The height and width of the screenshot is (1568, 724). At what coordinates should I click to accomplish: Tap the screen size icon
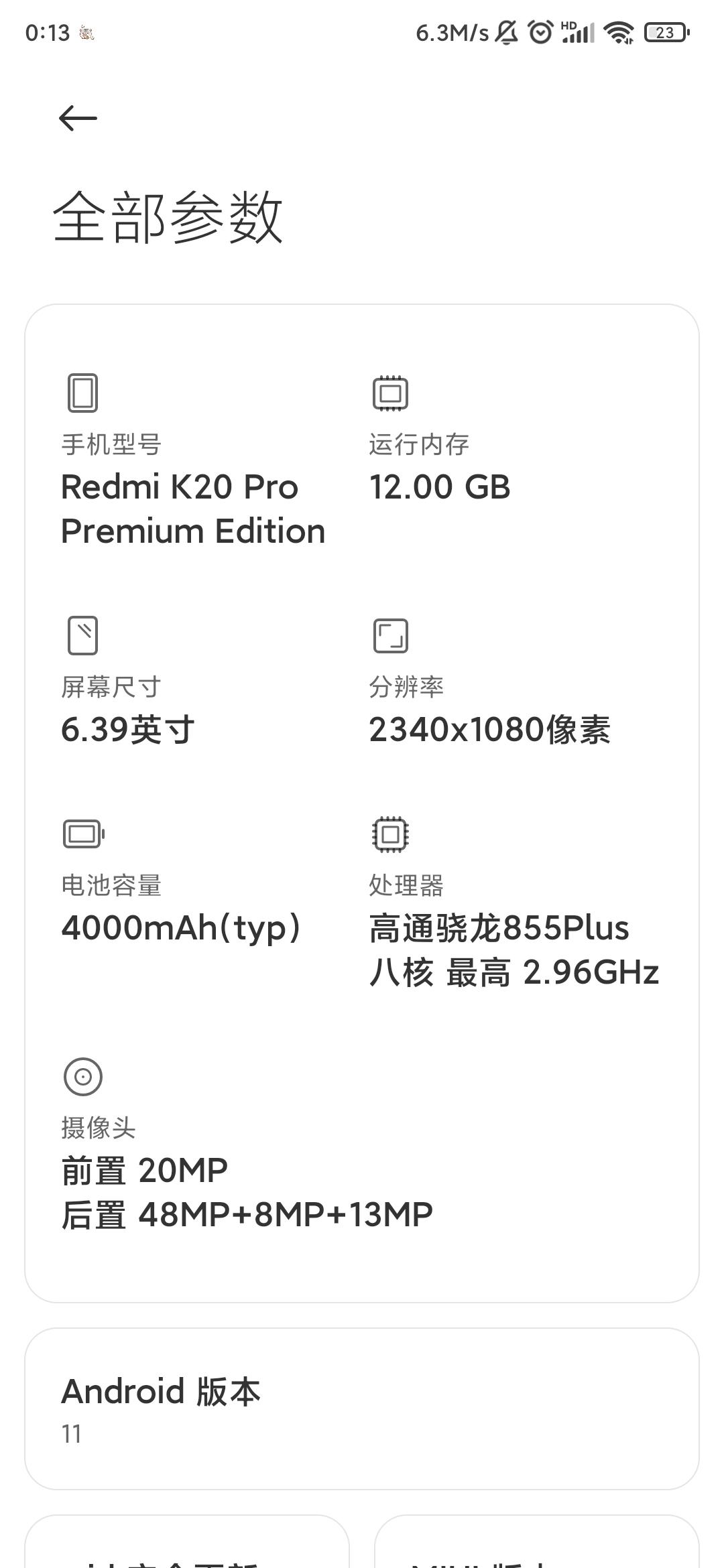(82, 635)
